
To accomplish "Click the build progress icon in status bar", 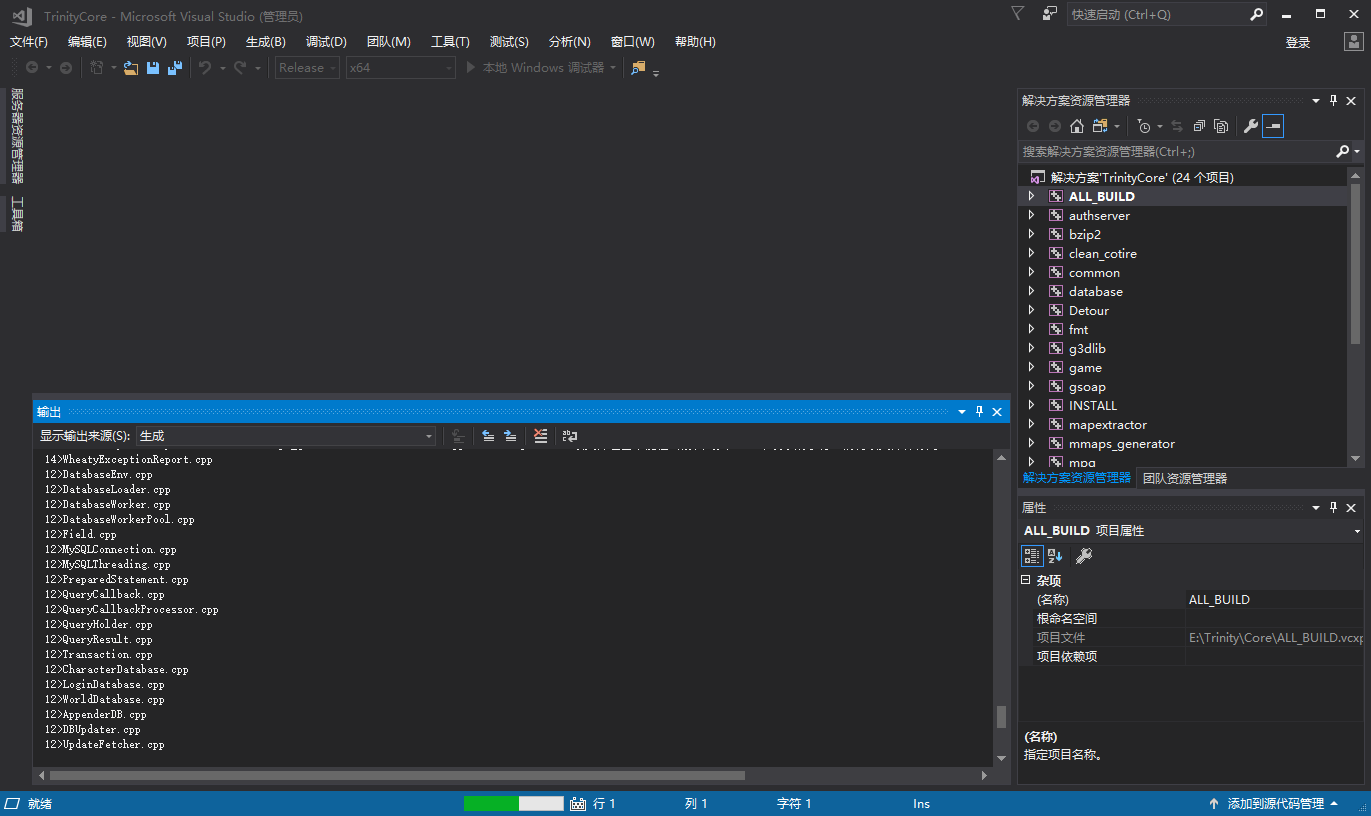I will click(578, 804).
